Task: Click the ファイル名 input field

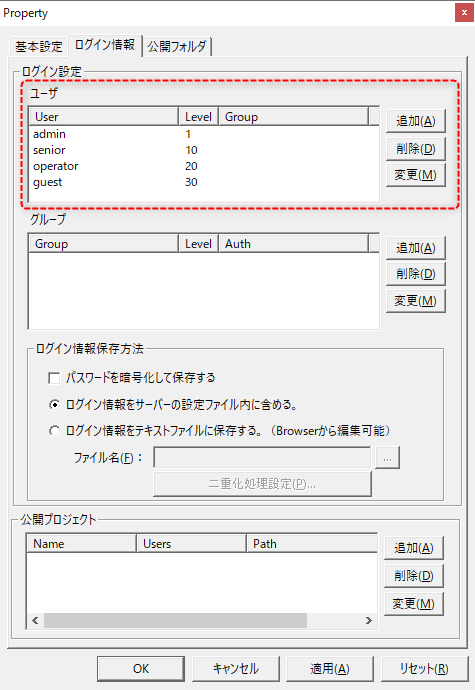Action: click(x=262, y=458)
